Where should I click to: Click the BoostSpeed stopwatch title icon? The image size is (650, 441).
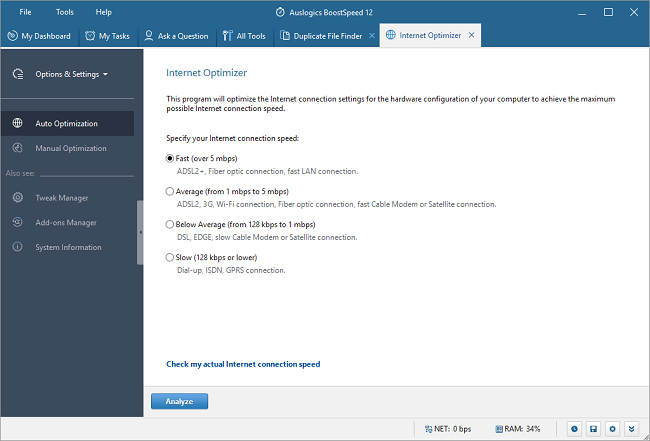click(x=280, y=12)
